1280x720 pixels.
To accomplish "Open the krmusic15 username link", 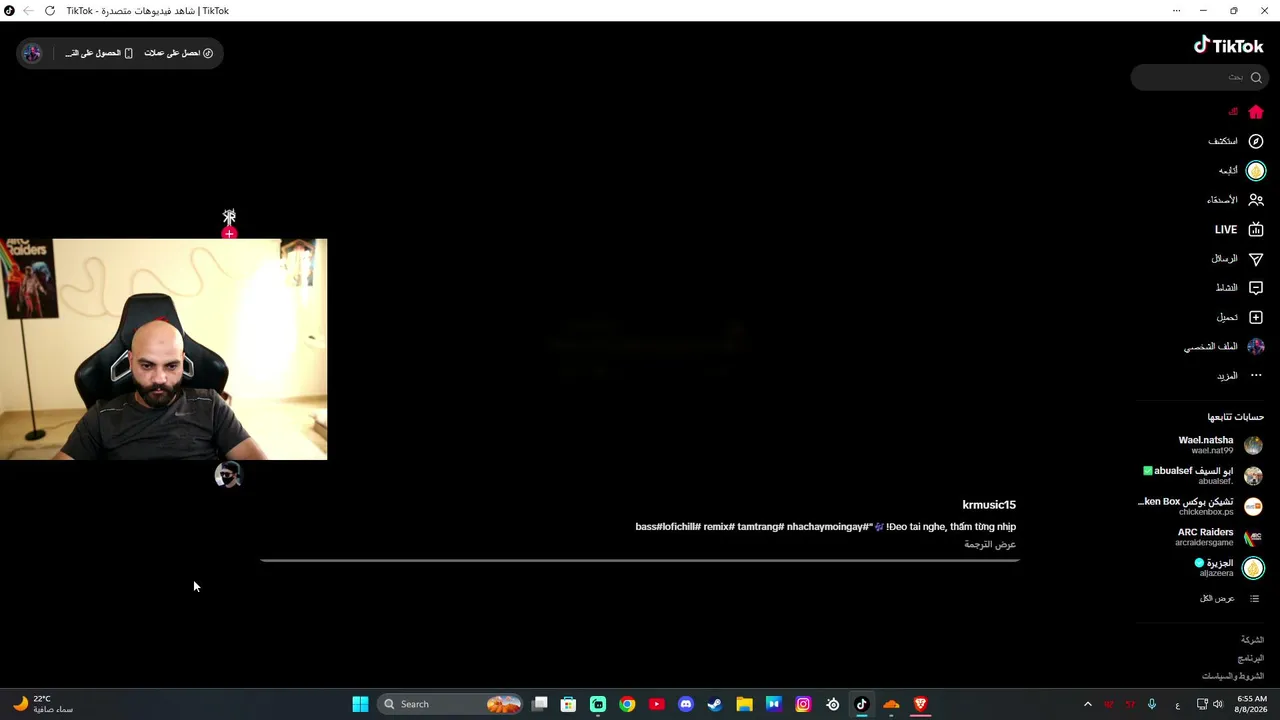I will tap(989, 505).
